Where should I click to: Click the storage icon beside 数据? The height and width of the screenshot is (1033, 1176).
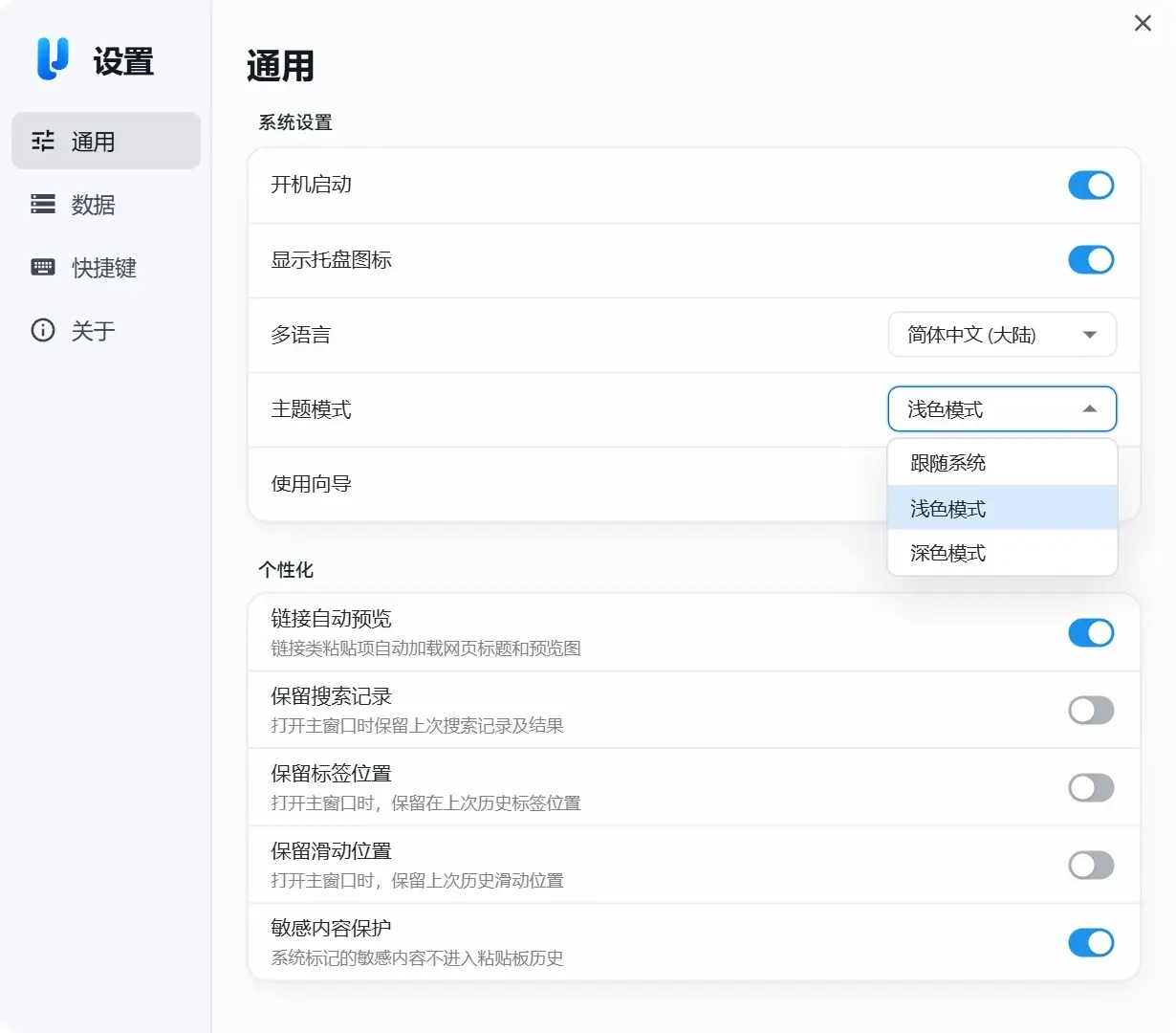tap(43, 204)
